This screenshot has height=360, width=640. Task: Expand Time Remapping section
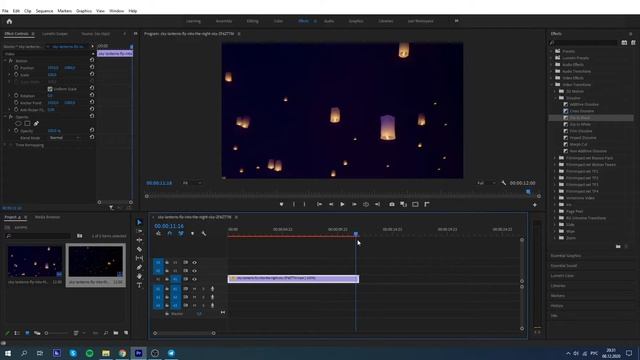pos(5,145)
